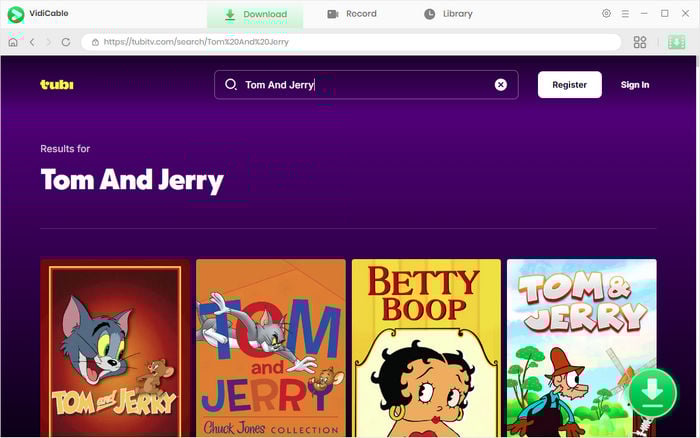Click the tubi logo

pos(57,84)
